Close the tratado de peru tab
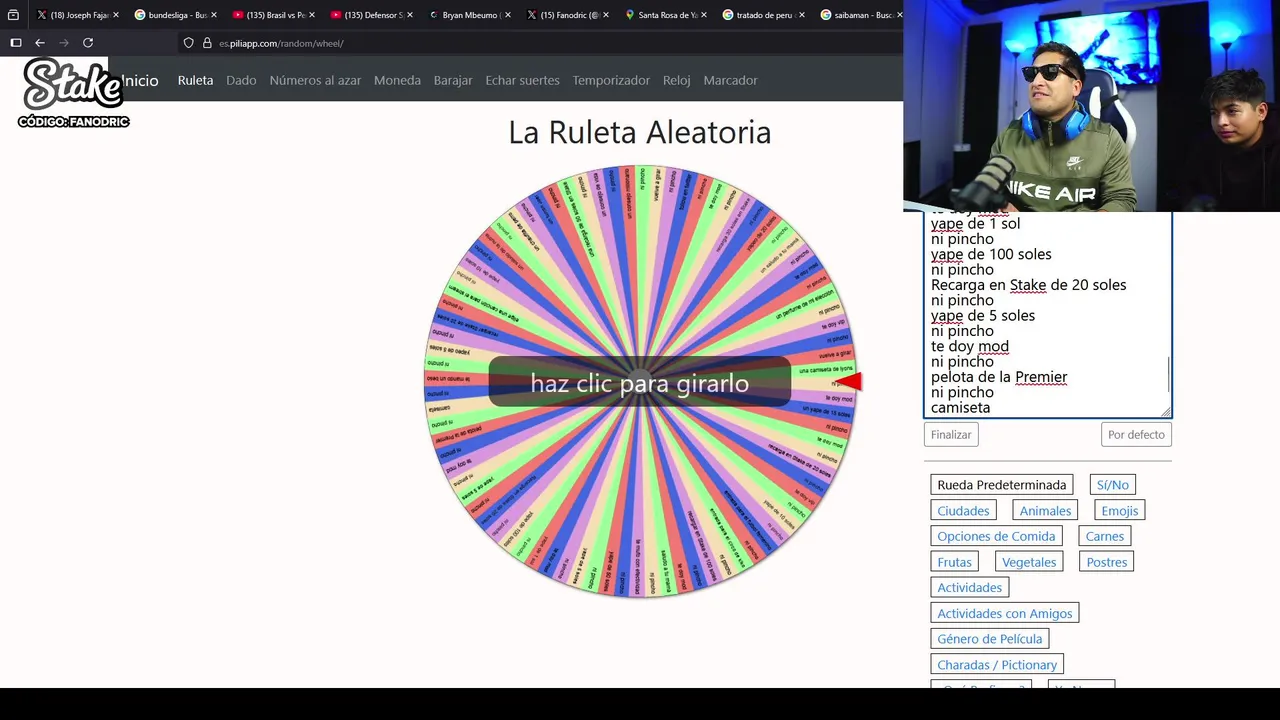The width and height of the screenshot is (1280, 720). 802,15
